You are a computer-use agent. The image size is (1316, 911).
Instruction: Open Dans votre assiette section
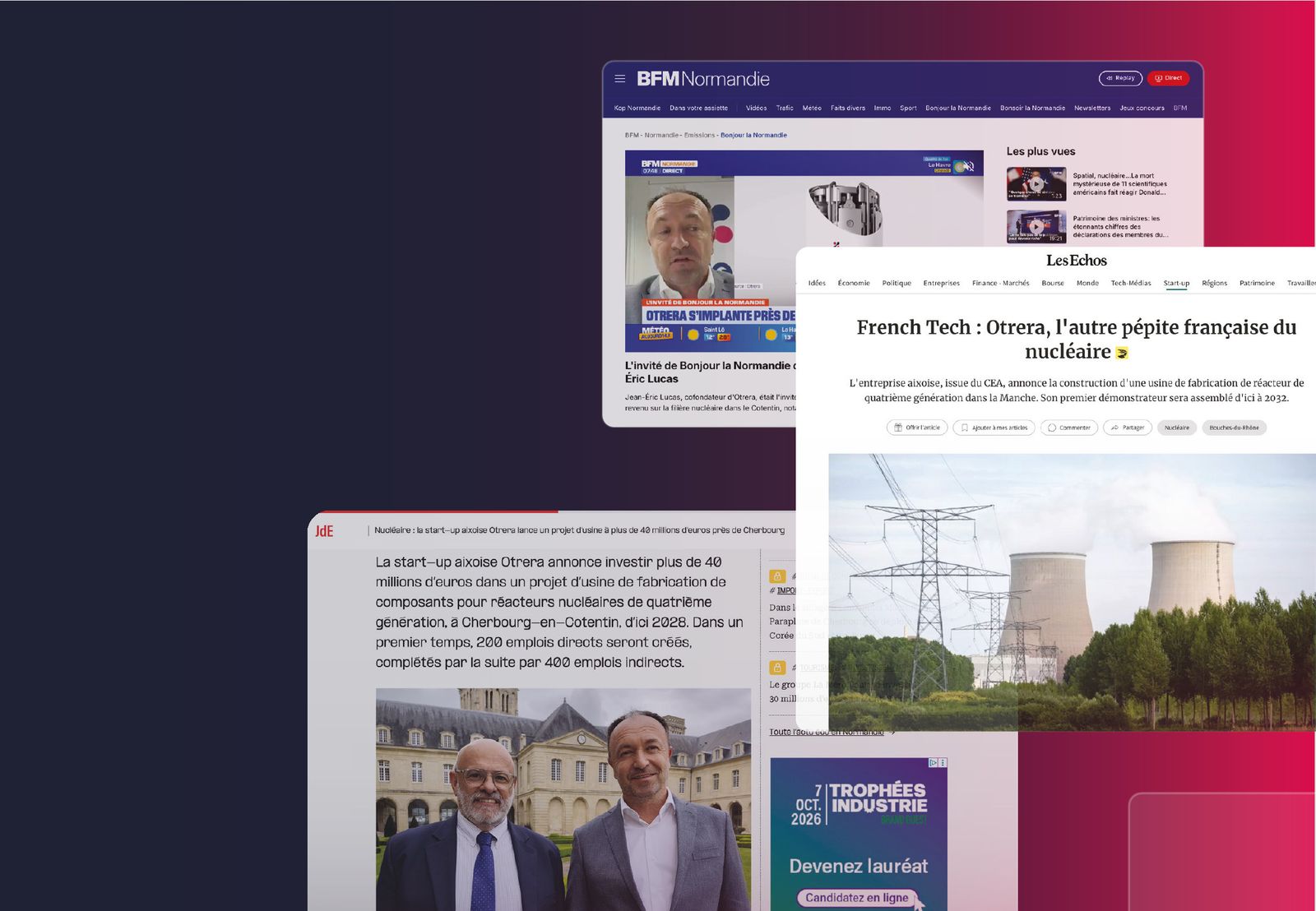[698, 108]
